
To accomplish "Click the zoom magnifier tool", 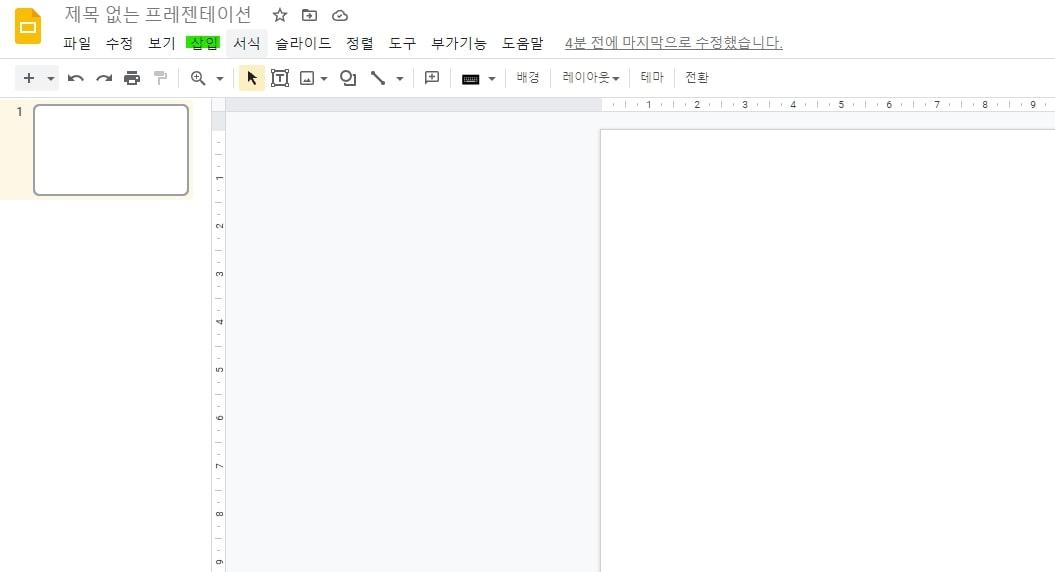I will (x=198, y=78).
